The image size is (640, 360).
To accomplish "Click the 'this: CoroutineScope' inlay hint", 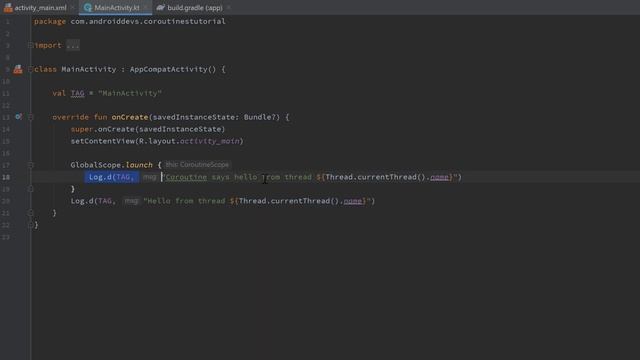I will click(197, 165).
